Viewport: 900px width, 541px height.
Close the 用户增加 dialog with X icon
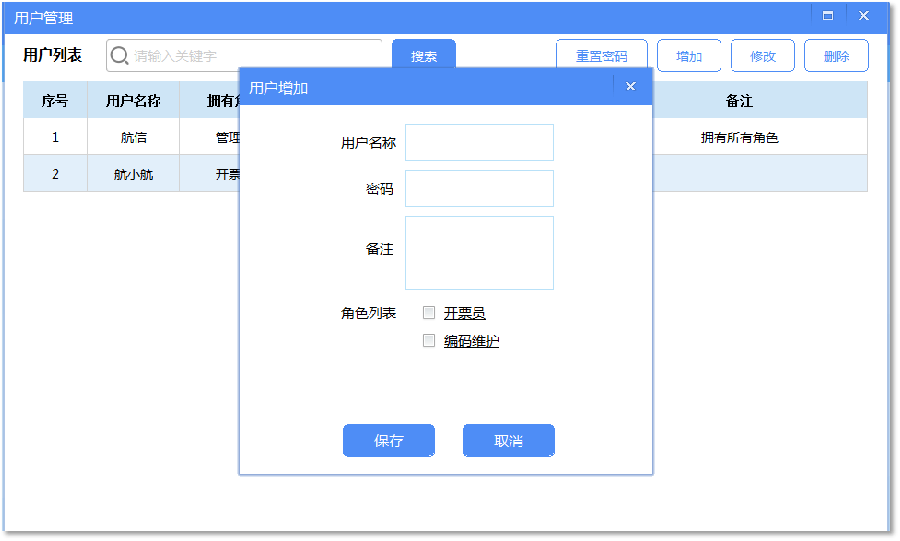631,86
